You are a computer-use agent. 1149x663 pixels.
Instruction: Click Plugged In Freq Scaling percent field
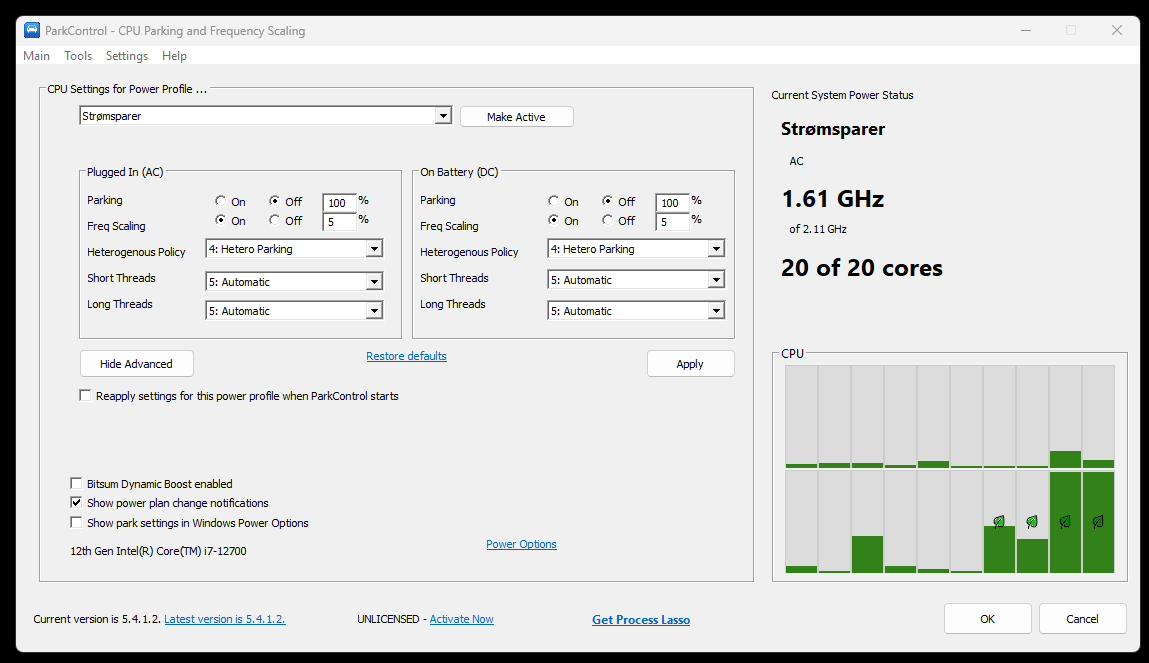[339, 221]
